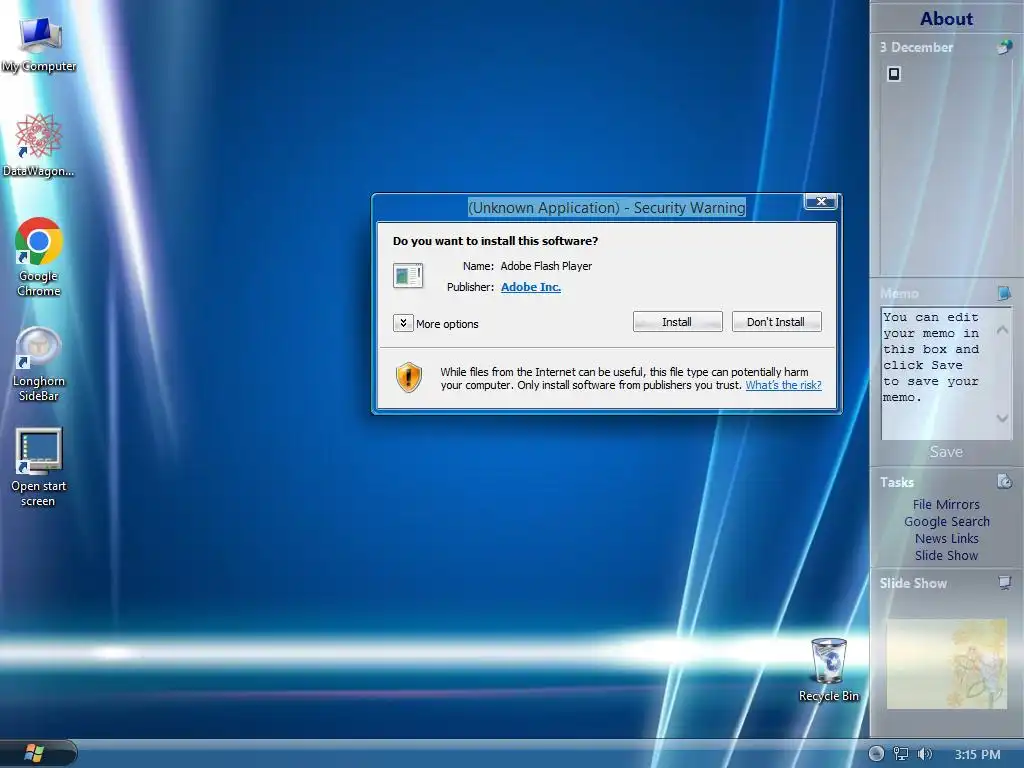The image size is (1024, 768).
Task: Open the Adobe Inc. publisher link
Action: coord(531,287)
